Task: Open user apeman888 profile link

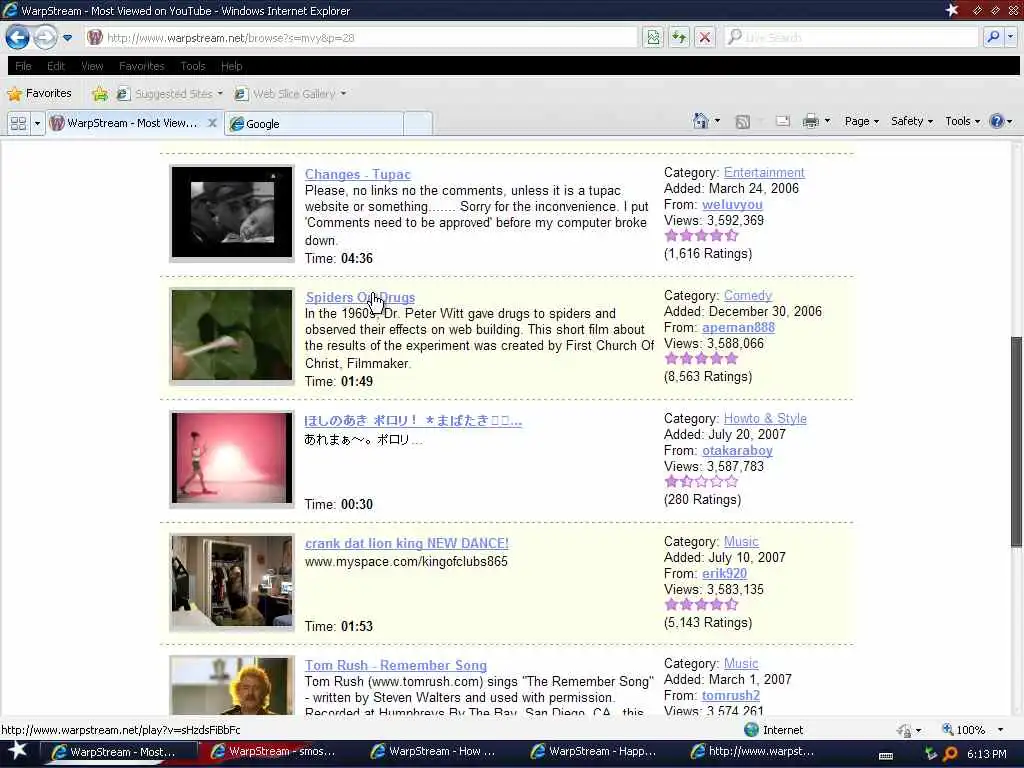Action: pos(738,327)
